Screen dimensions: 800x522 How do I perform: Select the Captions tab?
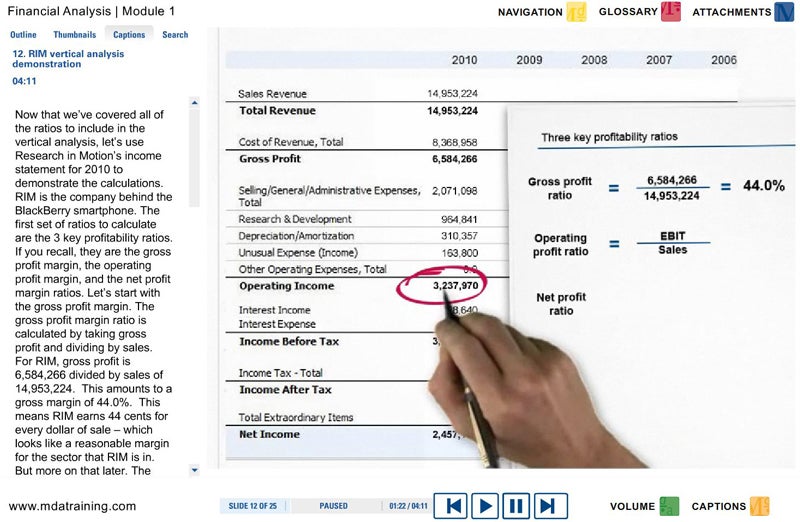click(129, 35)
